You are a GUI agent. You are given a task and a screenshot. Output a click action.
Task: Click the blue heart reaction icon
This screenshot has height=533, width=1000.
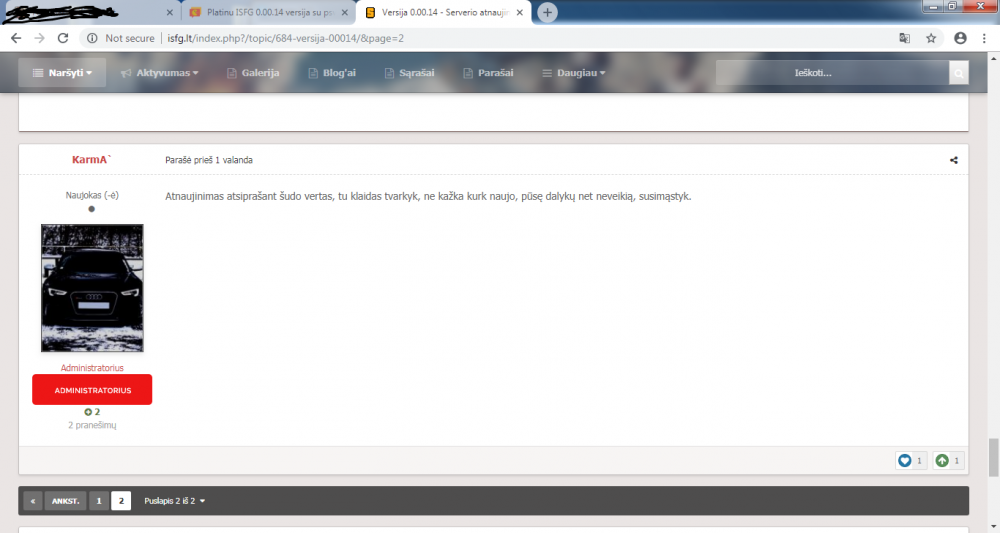[905, 461]
